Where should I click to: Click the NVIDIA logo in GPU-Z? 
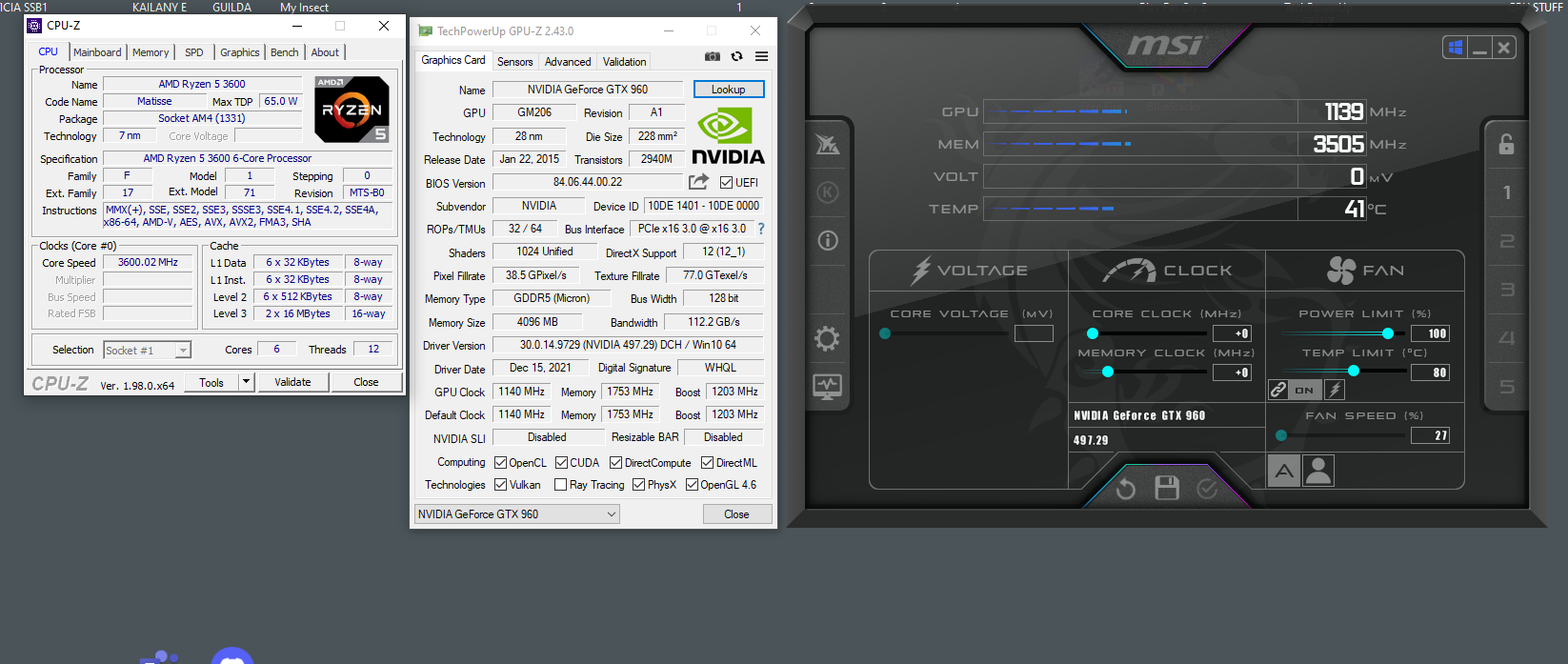tap(728, 136)
